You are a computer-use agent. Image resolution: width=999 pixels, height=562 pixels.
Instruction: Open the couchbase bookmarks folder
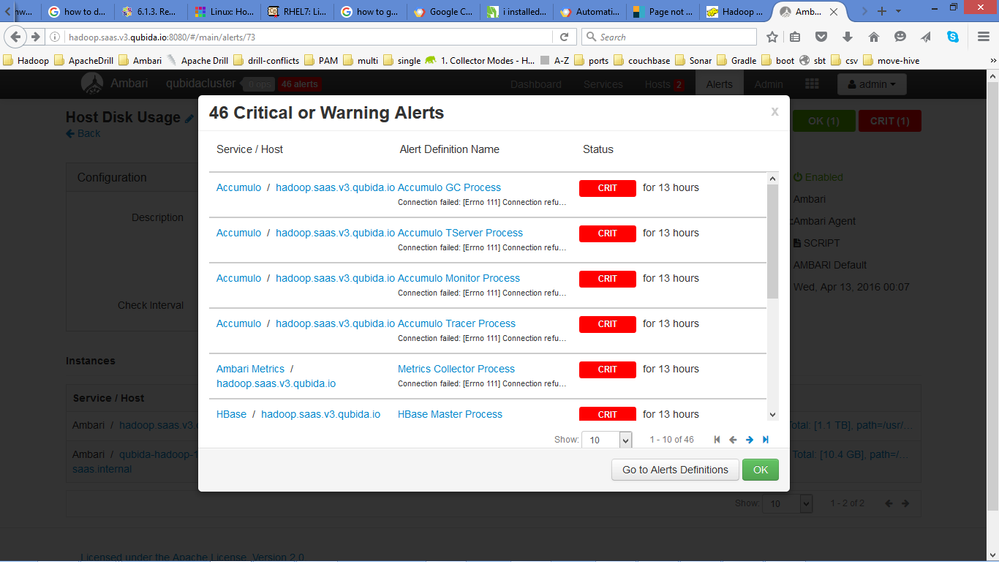pyautogui.click(x=642, y=61)
